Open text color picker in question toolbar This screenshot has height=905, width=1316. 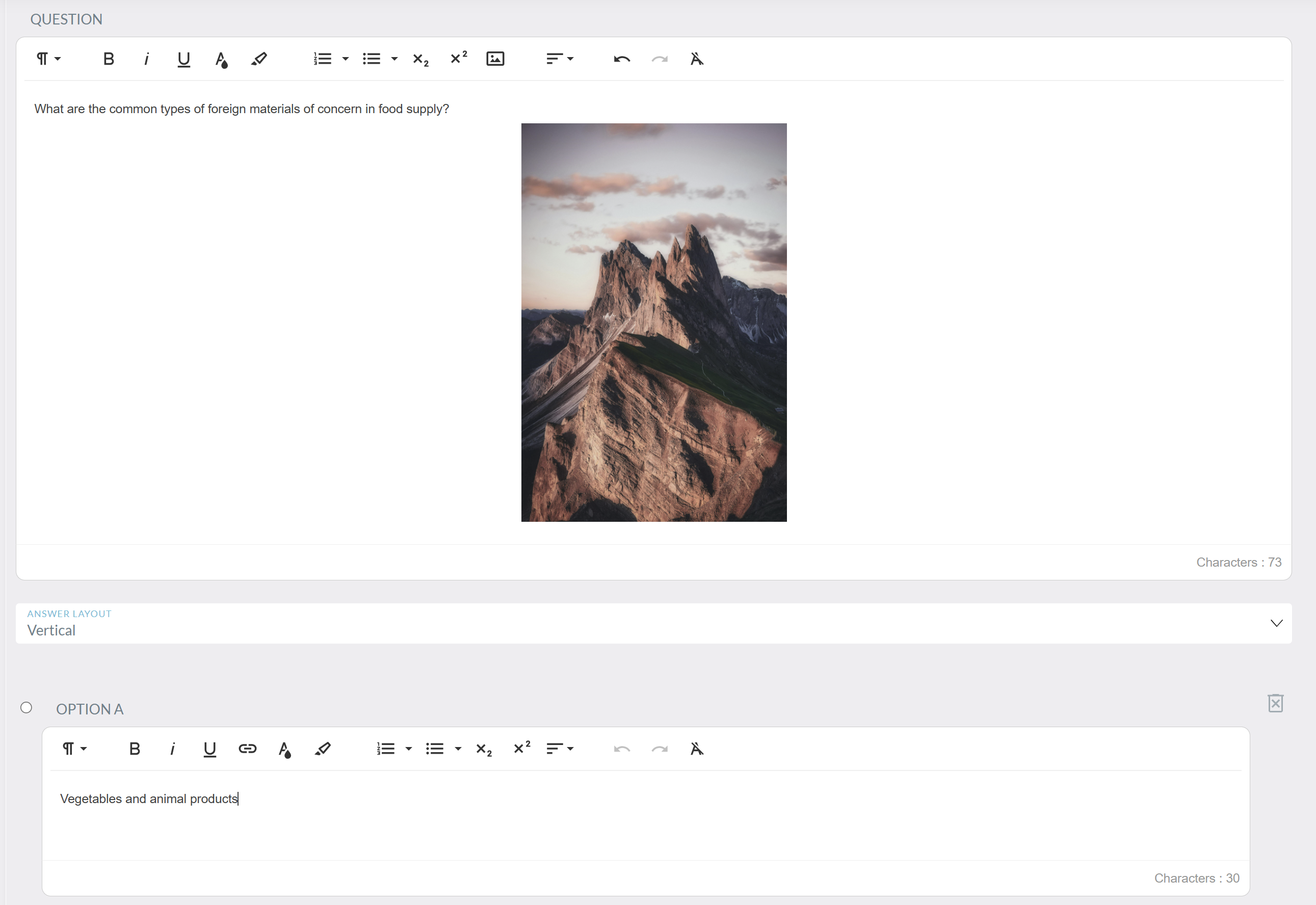coord(221,60)
